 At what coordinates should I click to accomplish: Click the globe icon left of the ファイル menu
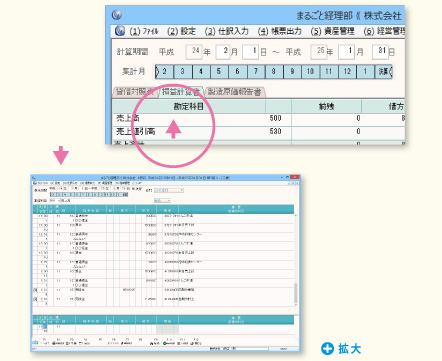click(x=120, y=31)
